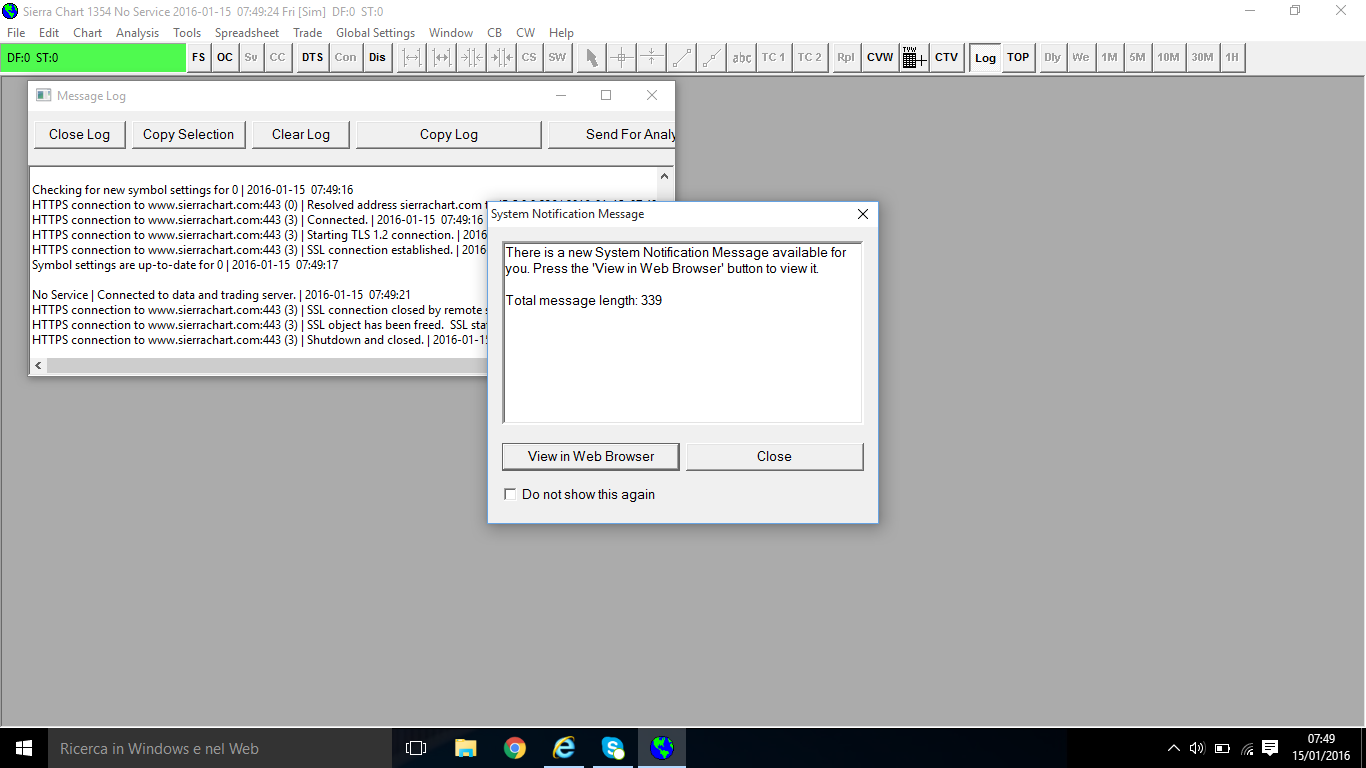Click the DTS toolbar button
Viewport: 1366px width, 768px height.
[x=313, y=57]
